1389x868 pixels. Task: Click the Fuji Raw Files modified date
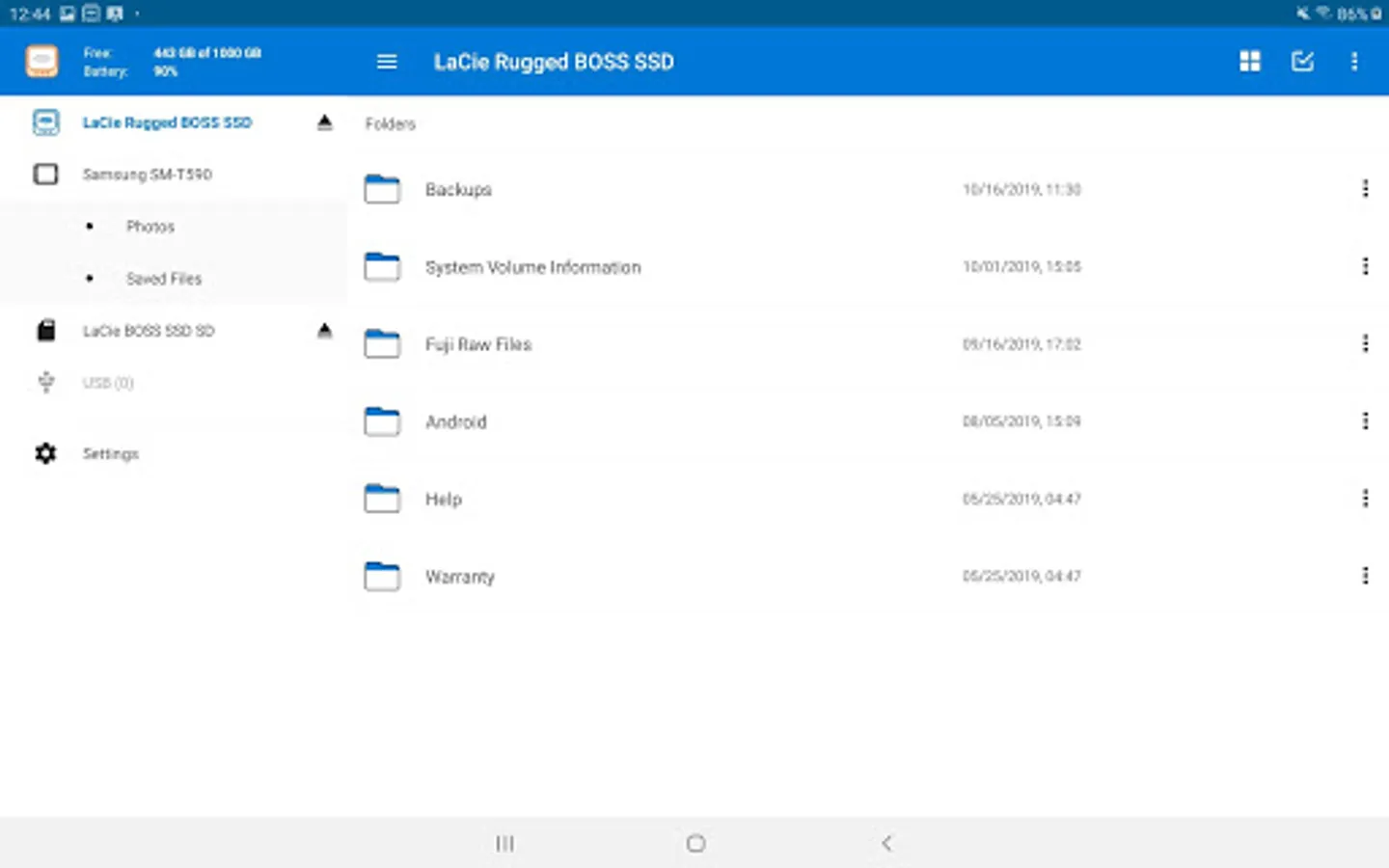point(1021,344)
